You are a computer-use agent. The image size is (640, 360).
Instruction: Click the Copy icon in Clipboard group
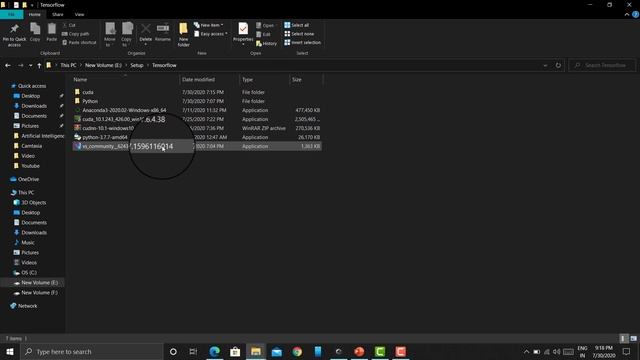click(35, 32)
